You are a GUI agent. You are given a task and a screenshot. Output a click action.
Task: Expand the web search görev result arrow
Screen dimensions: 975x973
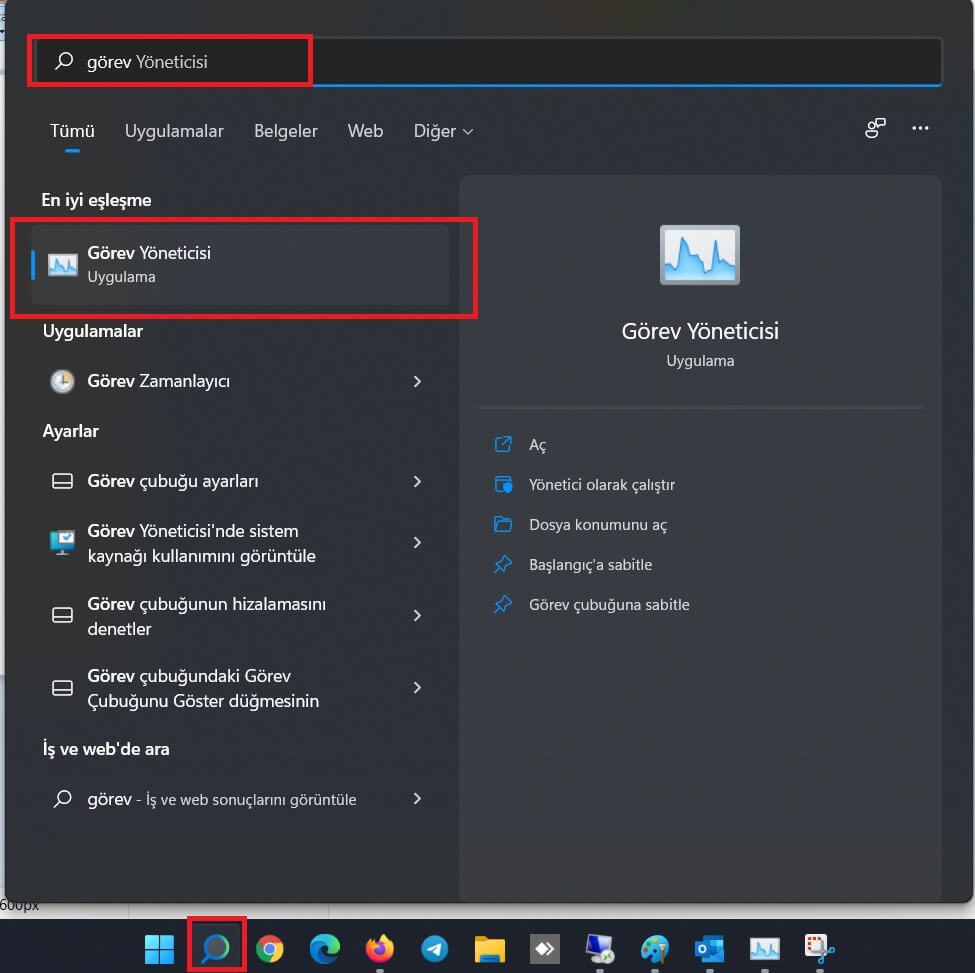(x=417, y=799)
